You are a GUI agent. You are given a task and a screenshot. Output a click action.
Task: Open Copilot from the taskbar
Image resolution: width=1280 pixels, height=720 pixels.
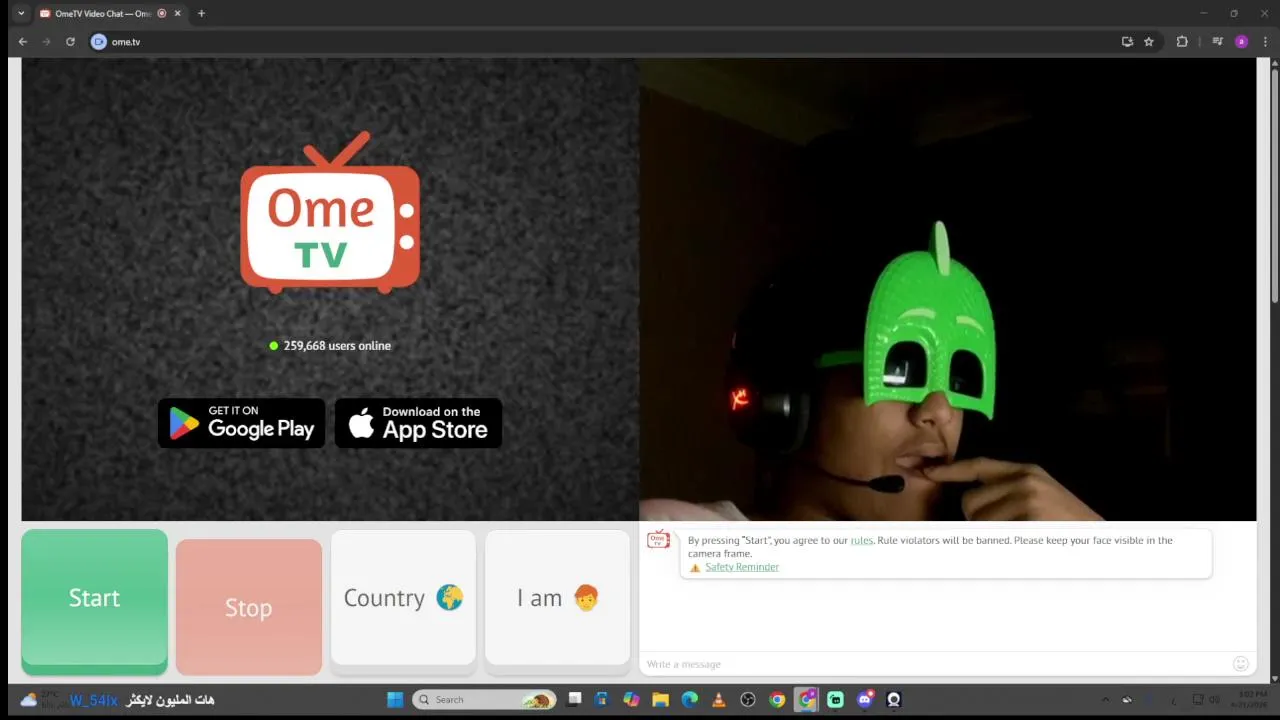pyautogui.click(x=631, y=700)
